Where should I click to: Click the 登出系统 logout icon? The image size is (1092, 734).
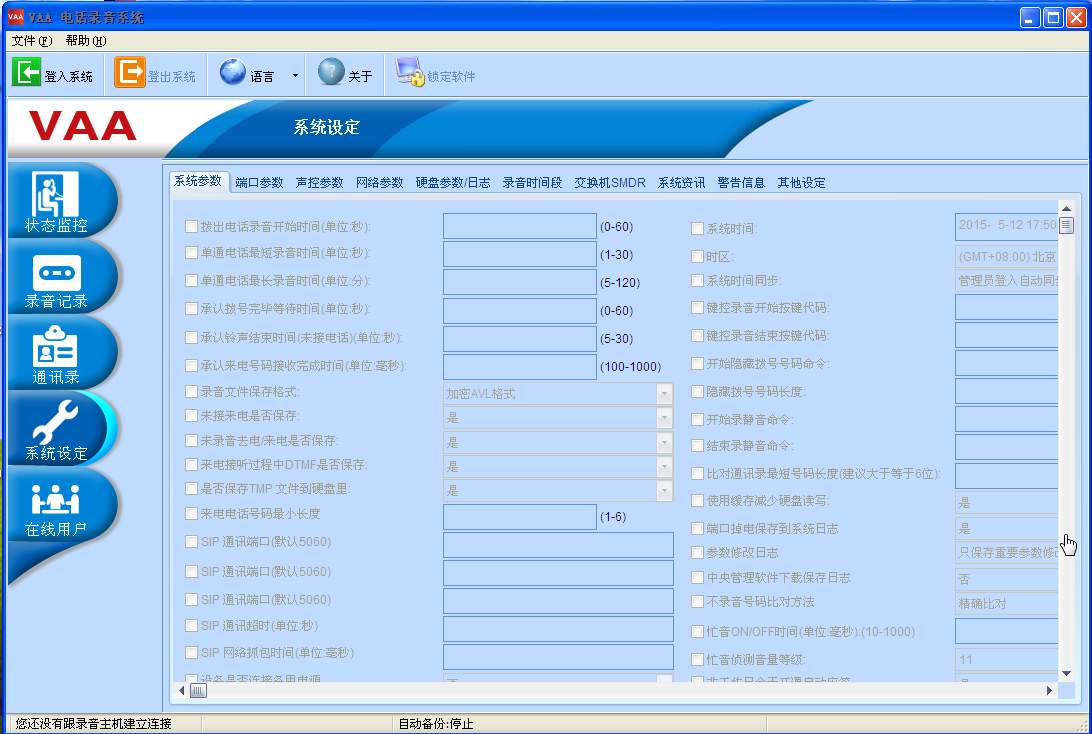point(130,72)
